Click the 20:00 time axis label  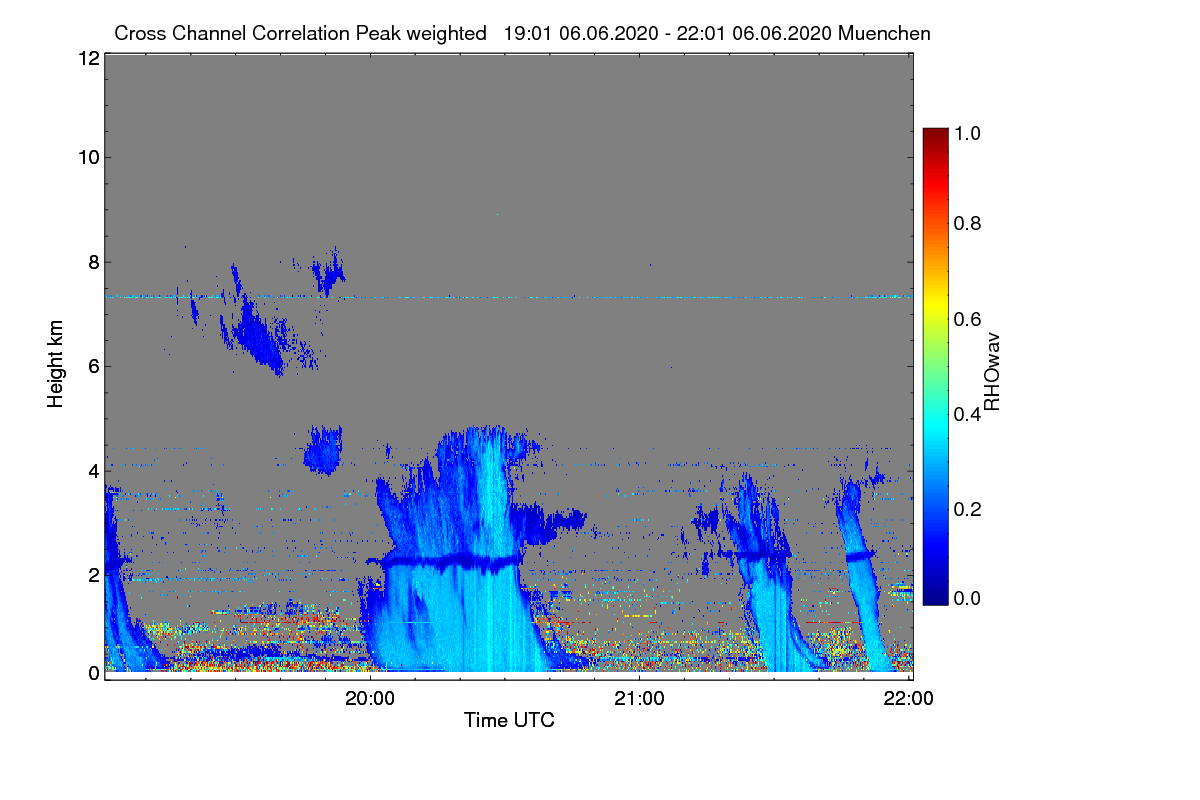coord(370,698)
